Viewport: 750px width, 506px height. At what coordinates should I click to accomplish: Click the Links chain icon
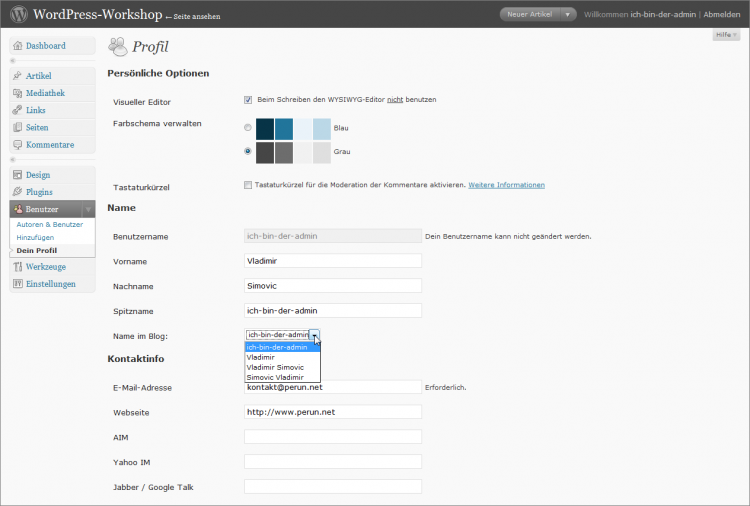18,110
